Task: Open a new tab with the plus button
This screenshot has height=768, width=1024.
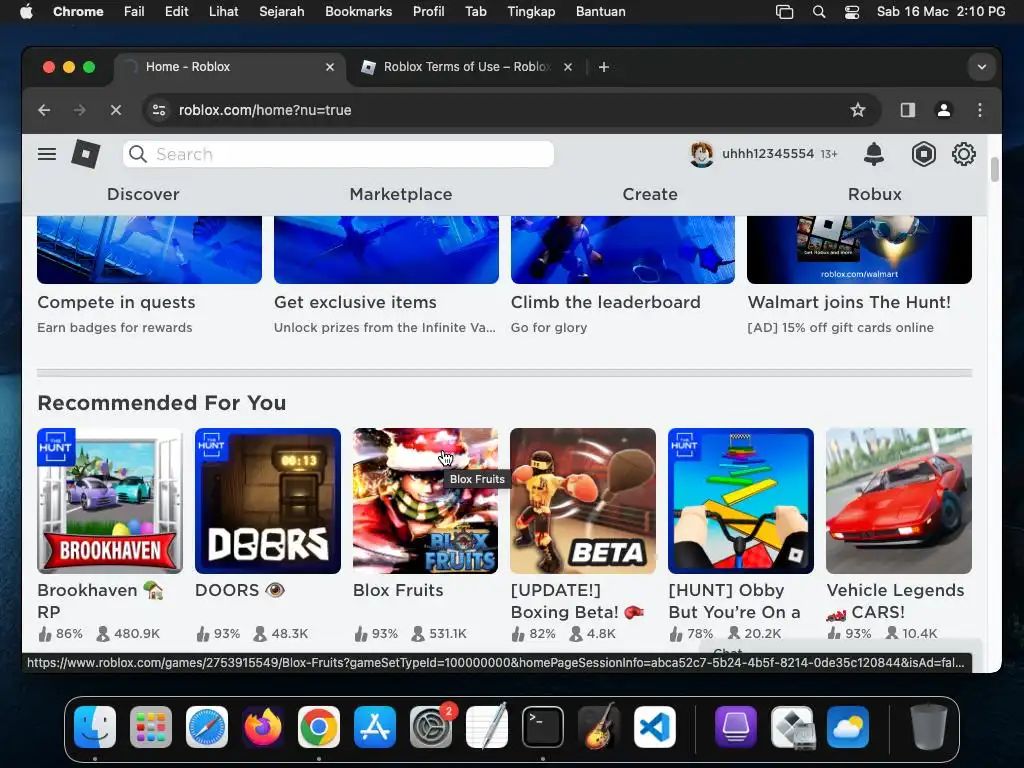Action: click(603, 67)
